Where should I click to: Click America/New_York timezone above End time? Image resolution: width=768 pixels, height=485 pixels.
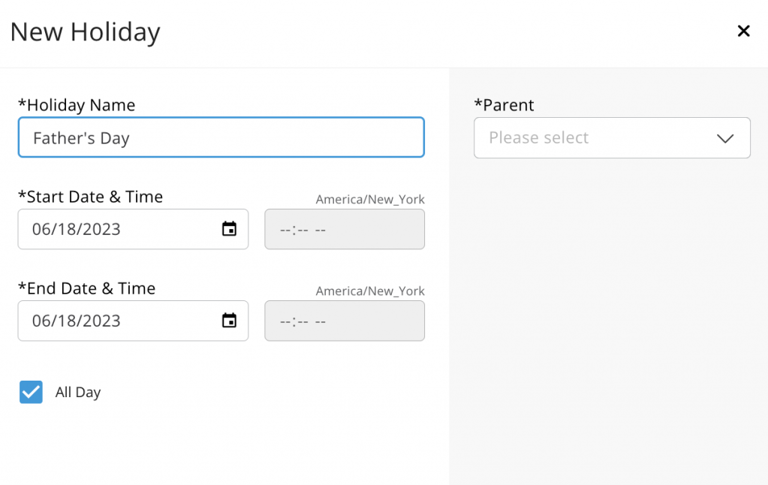coord(370,291)
